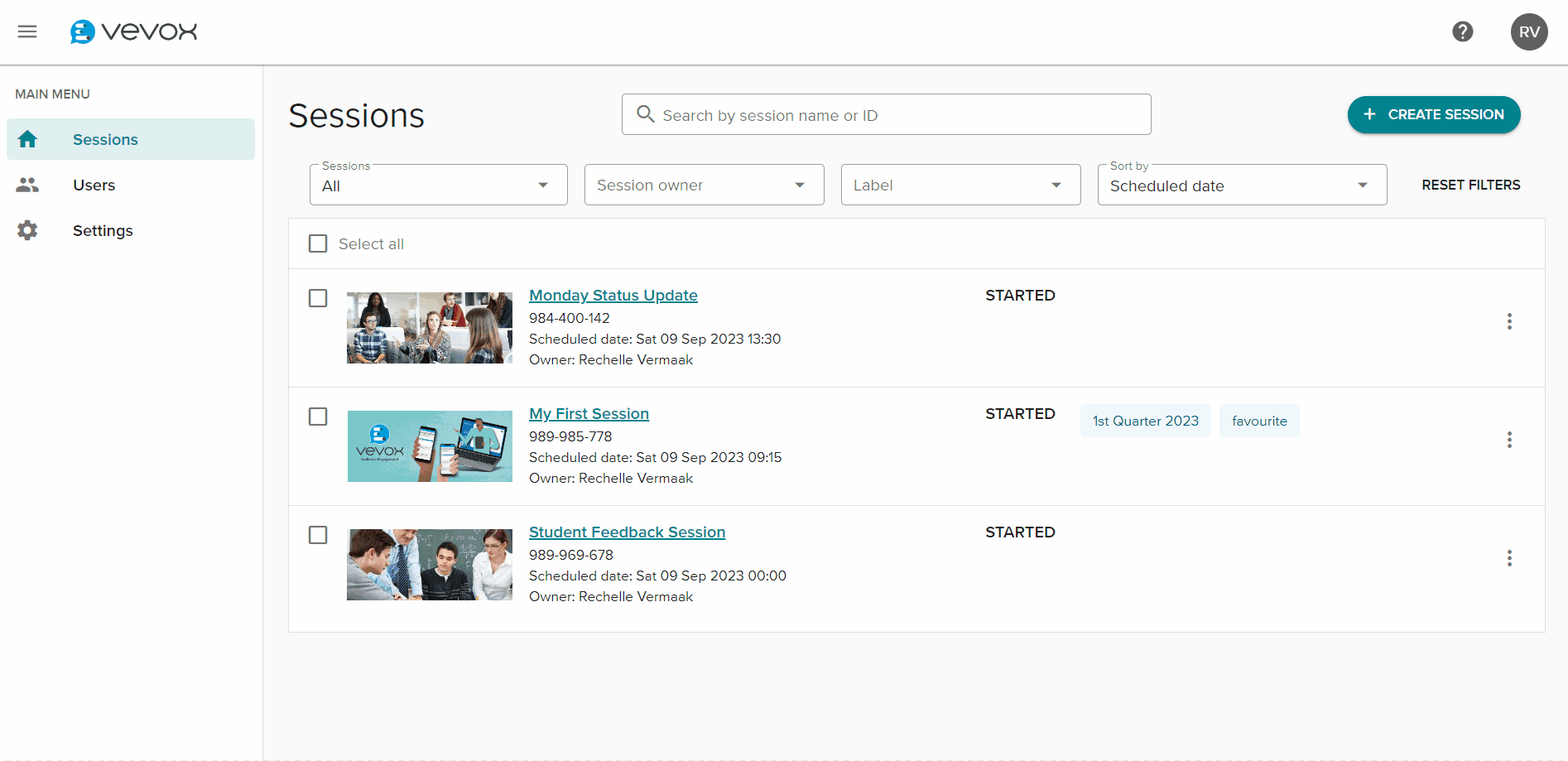Viewport: 1568px width, 761px height.
Task: Select Sessions in the main menu
Action: (x=131, y=139)
